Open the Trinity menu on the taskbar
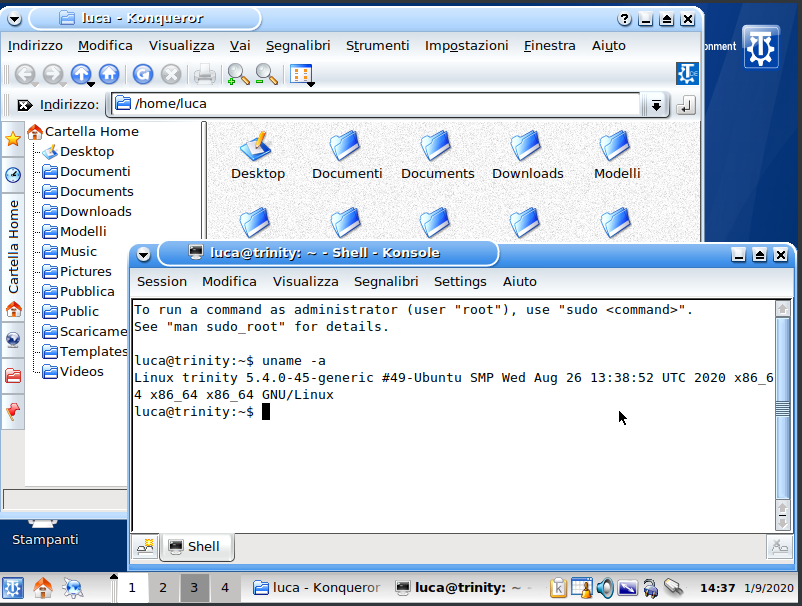Viewport: 802px width, 606px height. pos(13,588)
